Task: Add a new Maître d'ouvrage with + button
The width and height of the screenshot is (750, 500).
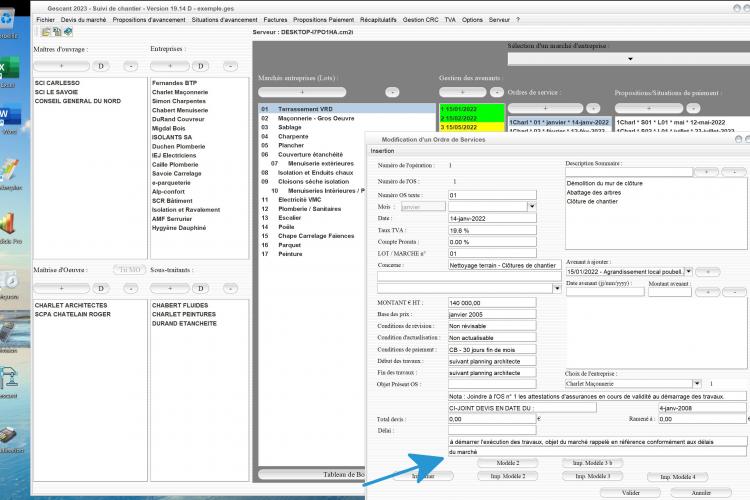Action: pyautogui.click(x=61, y=66)
